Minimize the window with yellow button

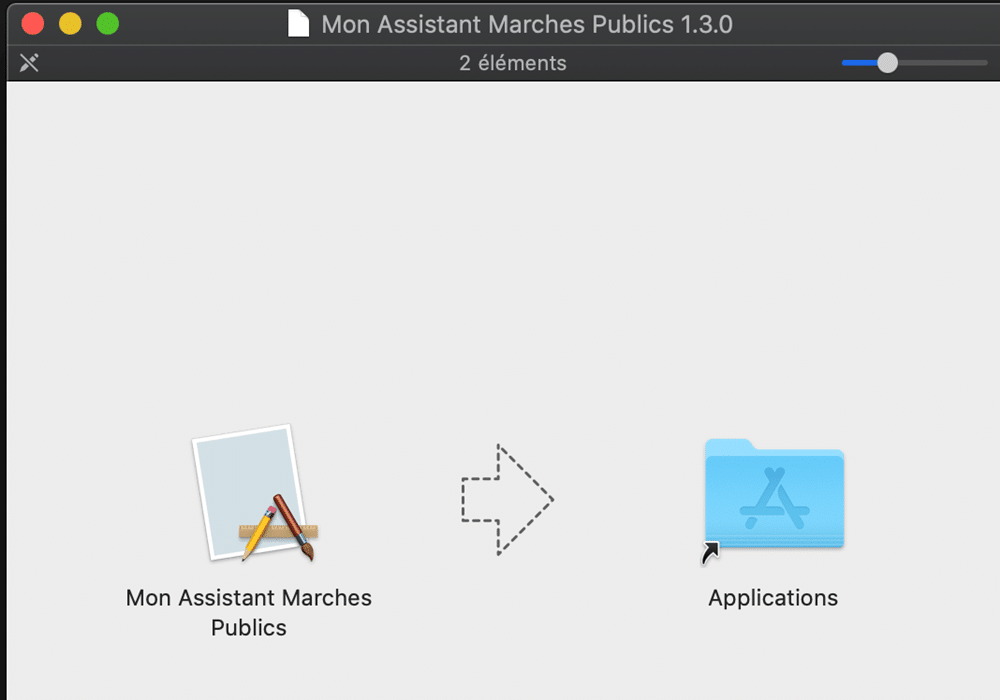70,24
